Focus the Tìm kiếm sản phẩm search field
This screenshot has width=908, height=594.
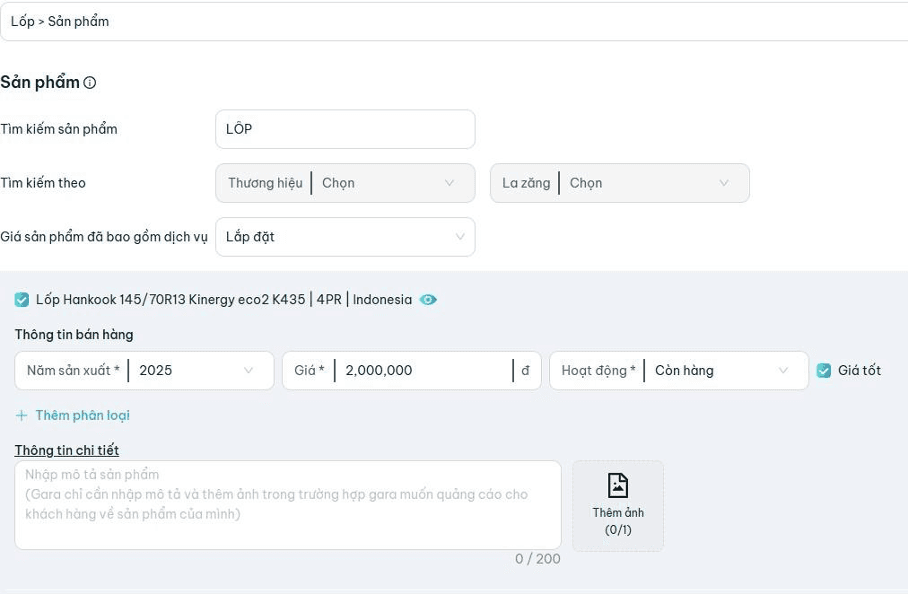point(345,129)
